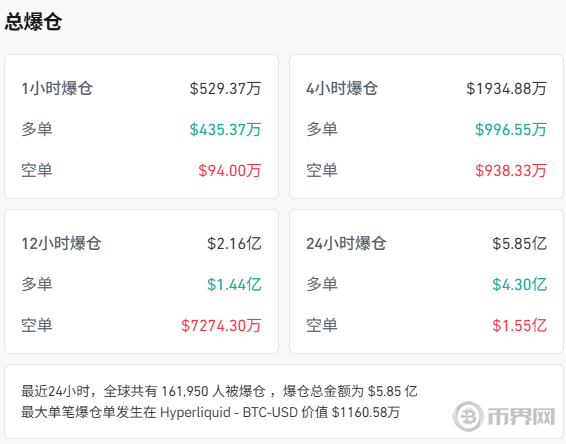Open the 12小时爆仓 card title
This screenshot has height=444, width=566.
(x=61, y=243)
